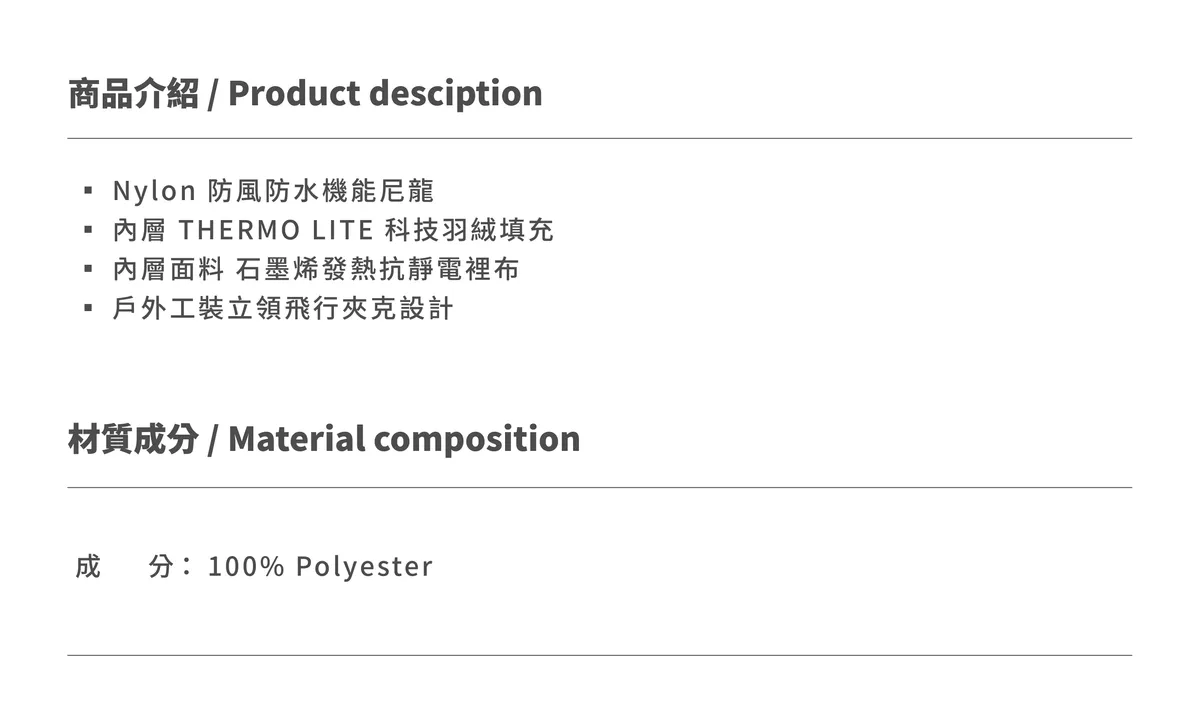
Task: Click the bullet marker before 戶外工裝 line
Action: [x=89, y=308]
